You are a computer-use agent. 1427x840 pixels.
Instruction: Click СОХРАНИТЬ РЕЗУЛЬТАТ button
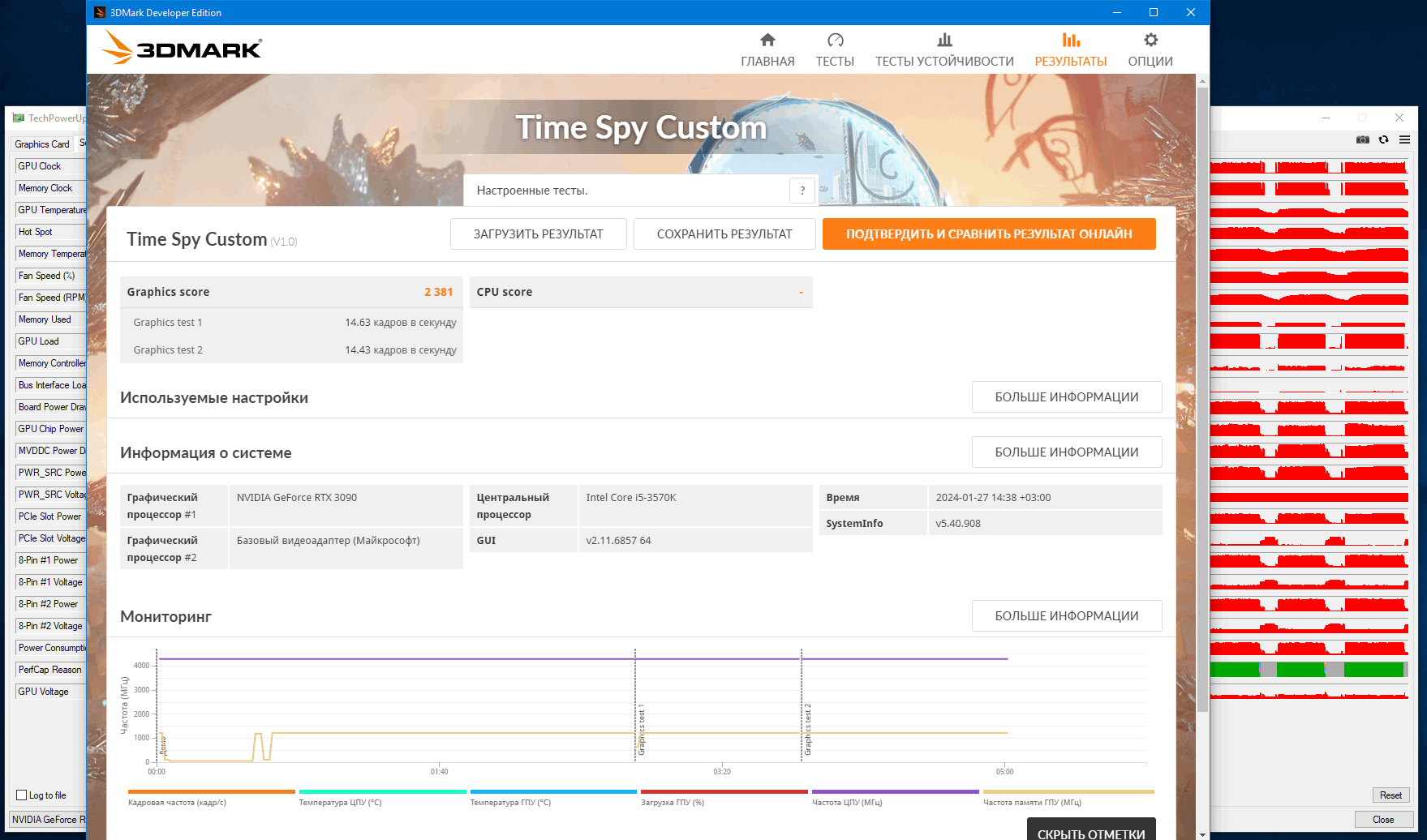coord(724,234)
